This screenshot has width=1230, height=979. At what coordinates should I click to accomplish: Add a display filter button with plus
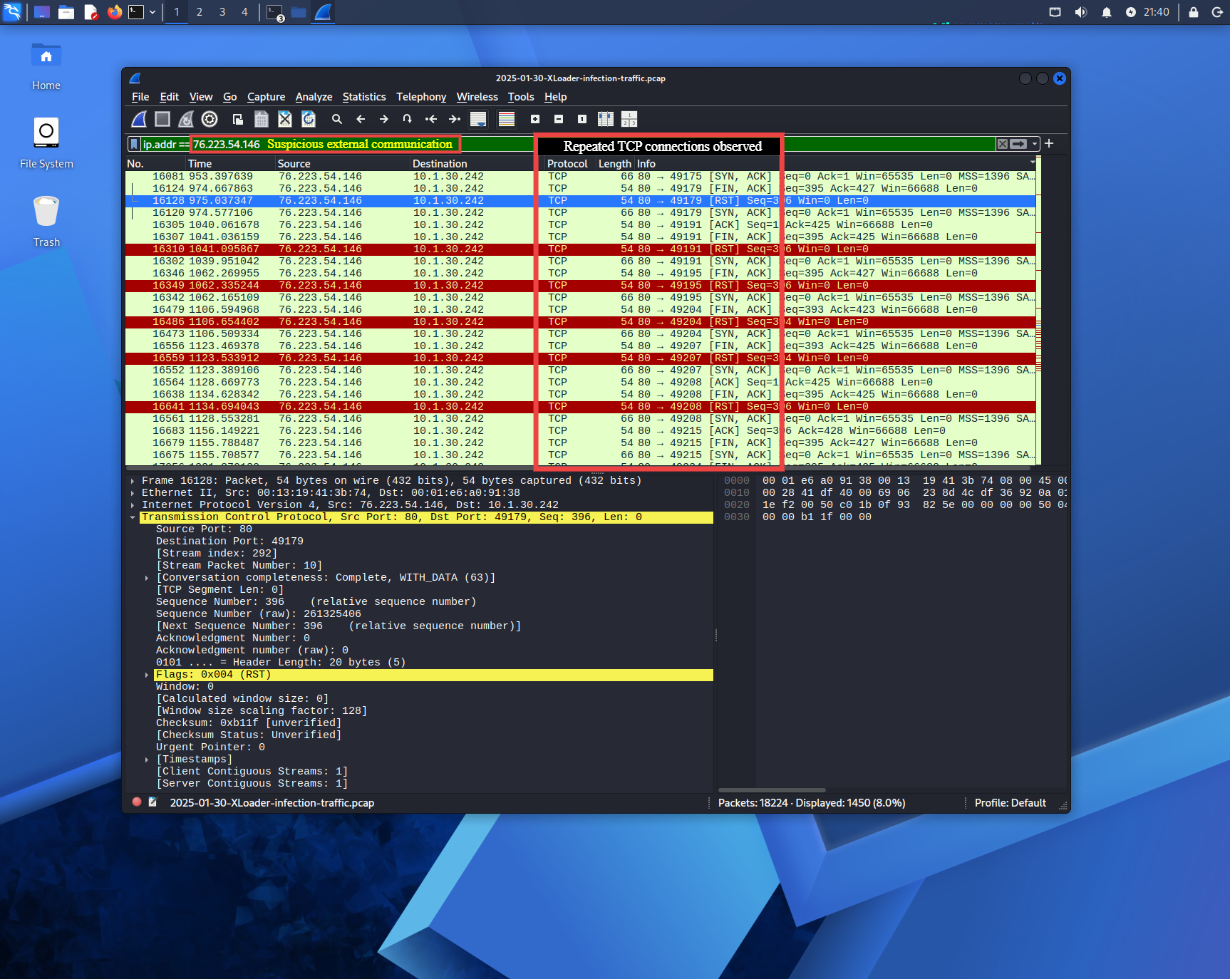coord(1049,144)
